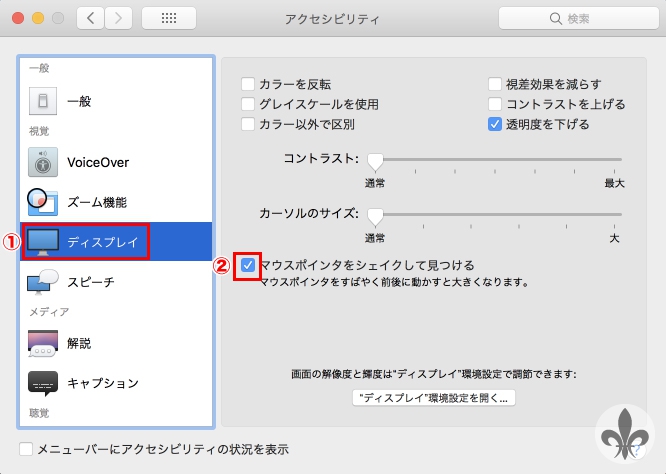Click the メディア section header text
The image size is (666, 474).
click(x=49, y=312)
